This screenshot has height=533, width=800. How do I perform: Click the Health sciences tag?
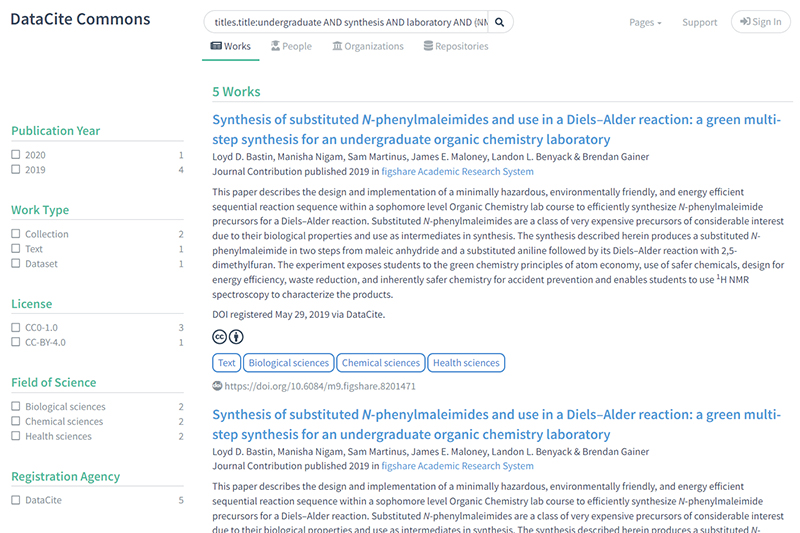click(467, 363)
